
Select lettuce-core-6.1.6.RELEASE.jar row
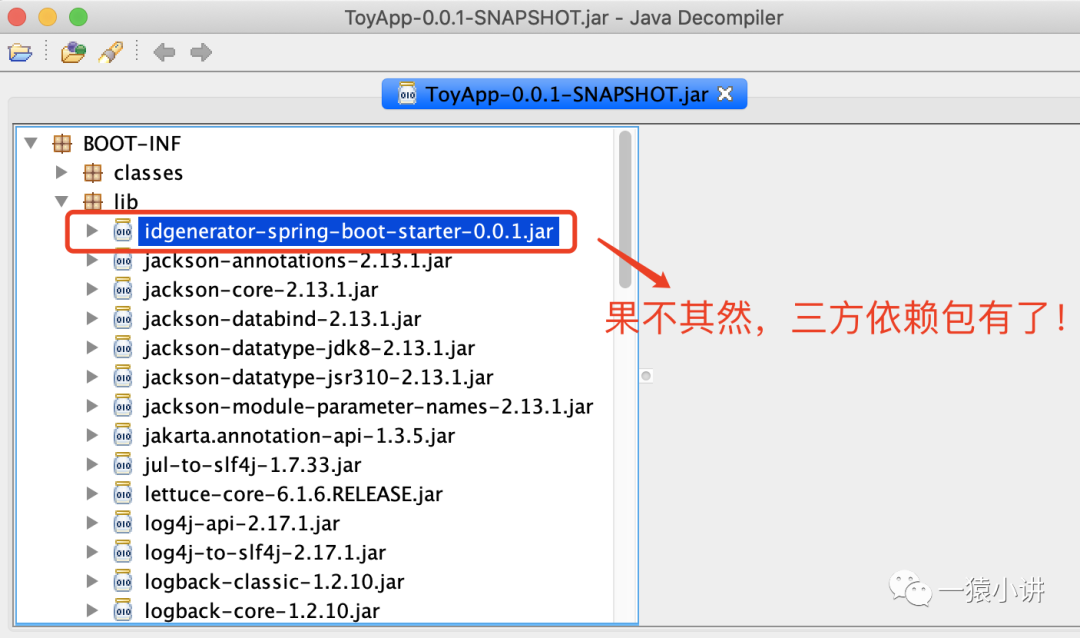pyautogui.click(x=293, y=494)
